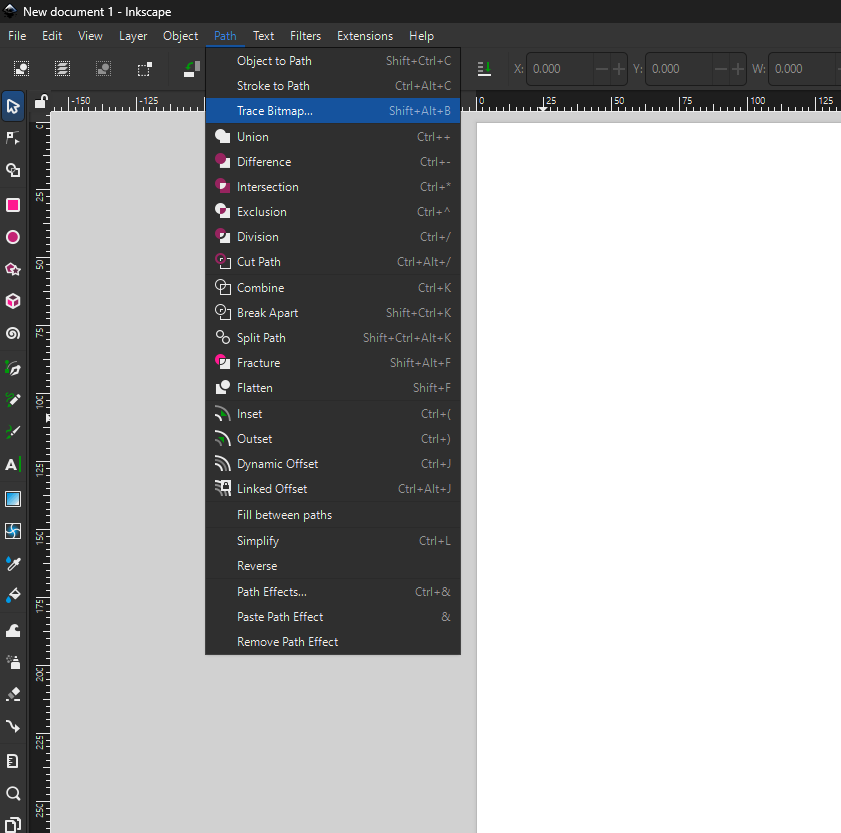Image resolution: width=841 pixels, height=833 pixels.
Task: Choose Path Effects... menu entry
Action: [x=333, y=592]
